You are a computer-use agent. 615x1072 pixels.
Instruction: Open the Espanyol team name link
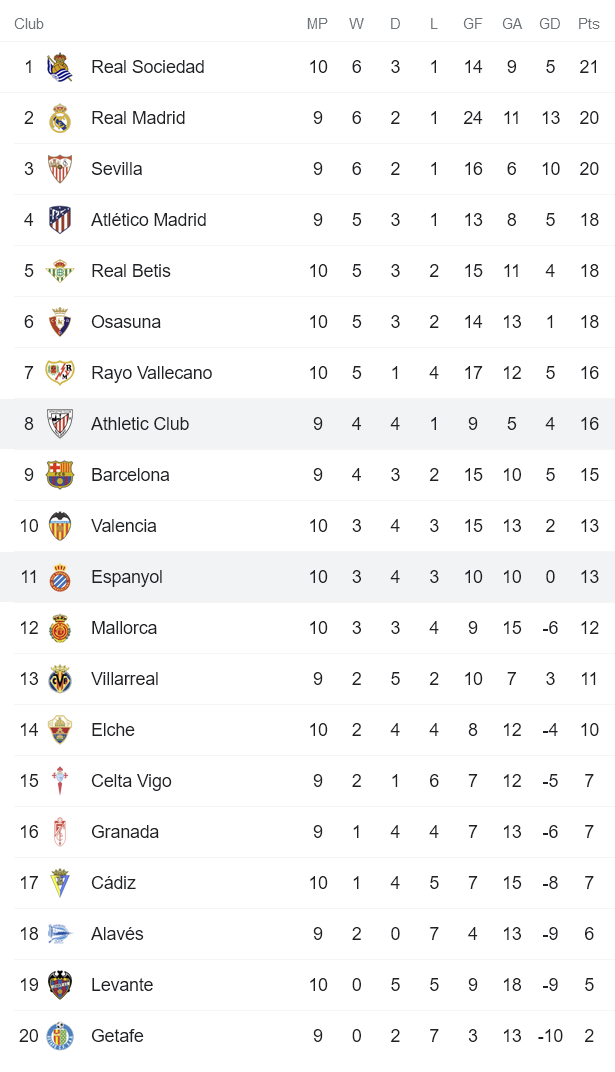coord(127,577)
